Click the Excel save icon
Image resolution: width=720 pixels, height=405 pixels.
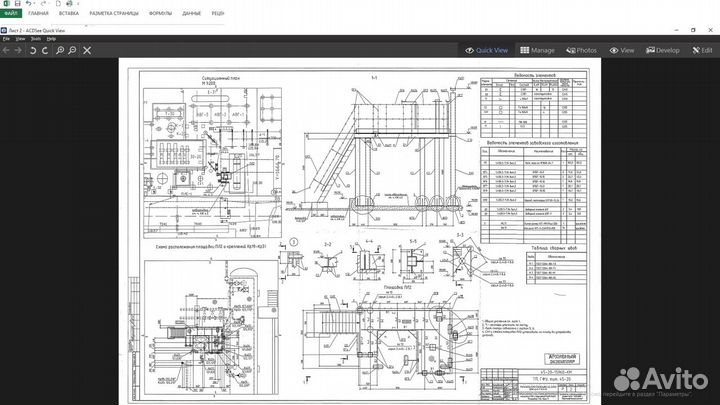(x=19, y=5)
